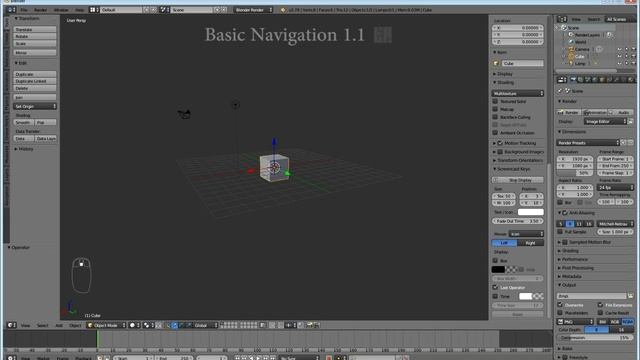Click the Blender render engine logo icon
The height and width of the screenshot is (360, 640).
coord(283,10)
